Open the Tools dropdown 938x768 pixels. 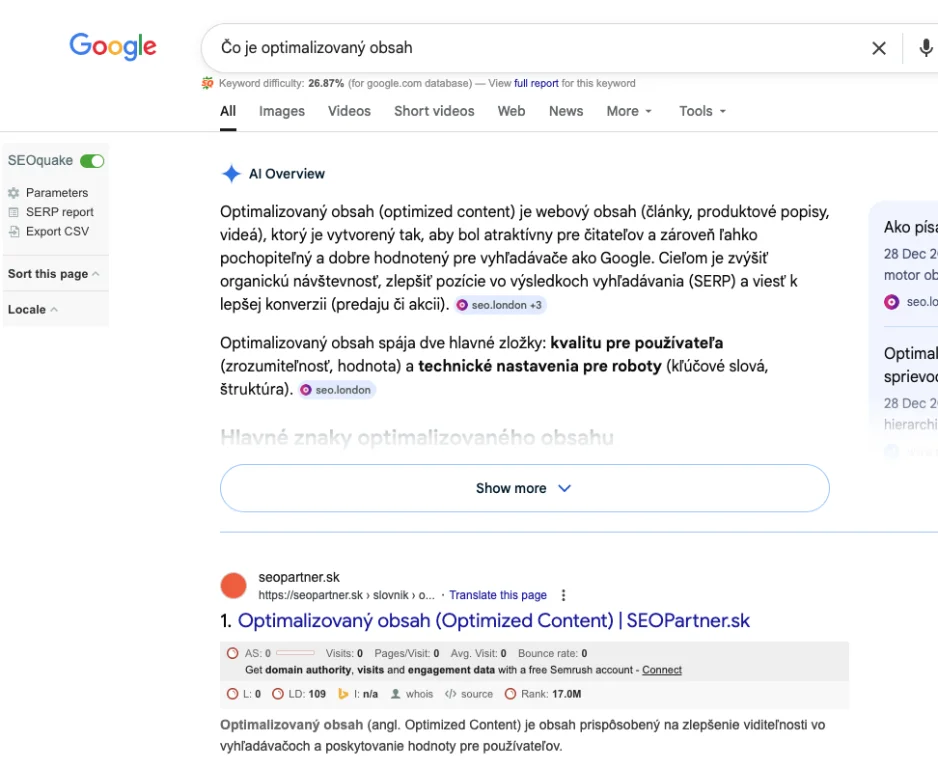(x=702, y=111)
